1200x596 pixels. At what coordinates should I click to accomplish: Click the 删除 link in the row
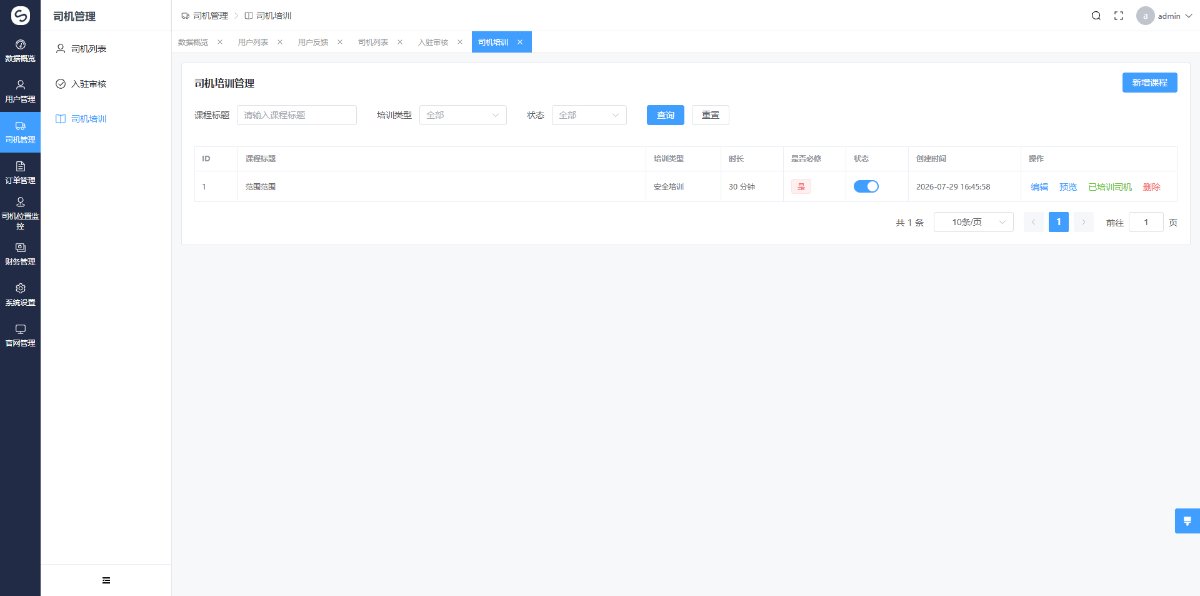tap(1152, 187)
